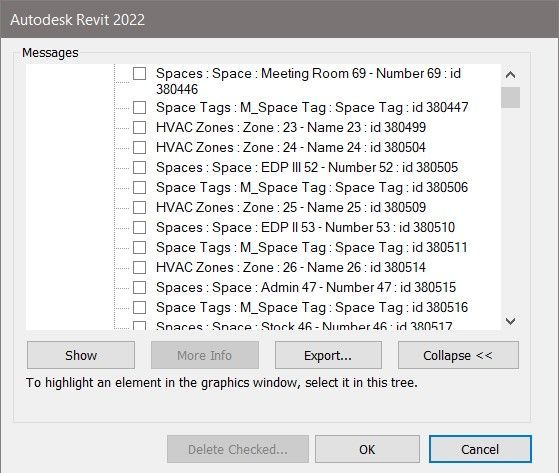Check the EDP II 53 space checkbox
The width and height of the screenshot is (559, 473).
pyautogui.click(x=139, y=227)
